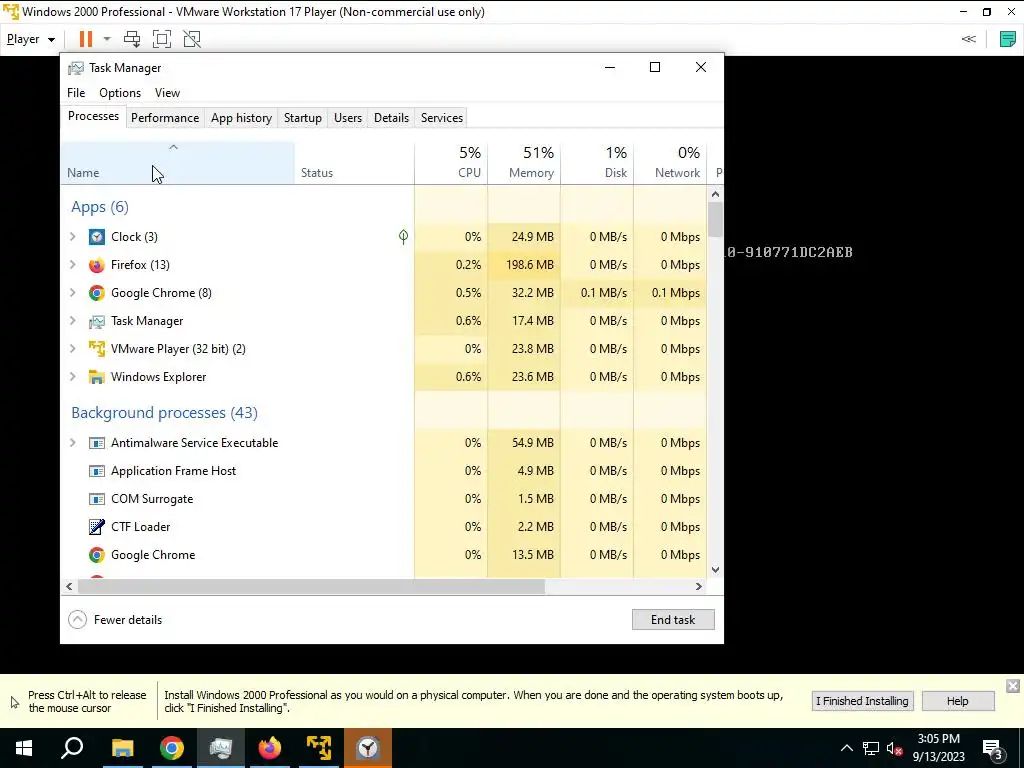
Task: Open taskbar Search magnifier icon
Action: [72, 748]
